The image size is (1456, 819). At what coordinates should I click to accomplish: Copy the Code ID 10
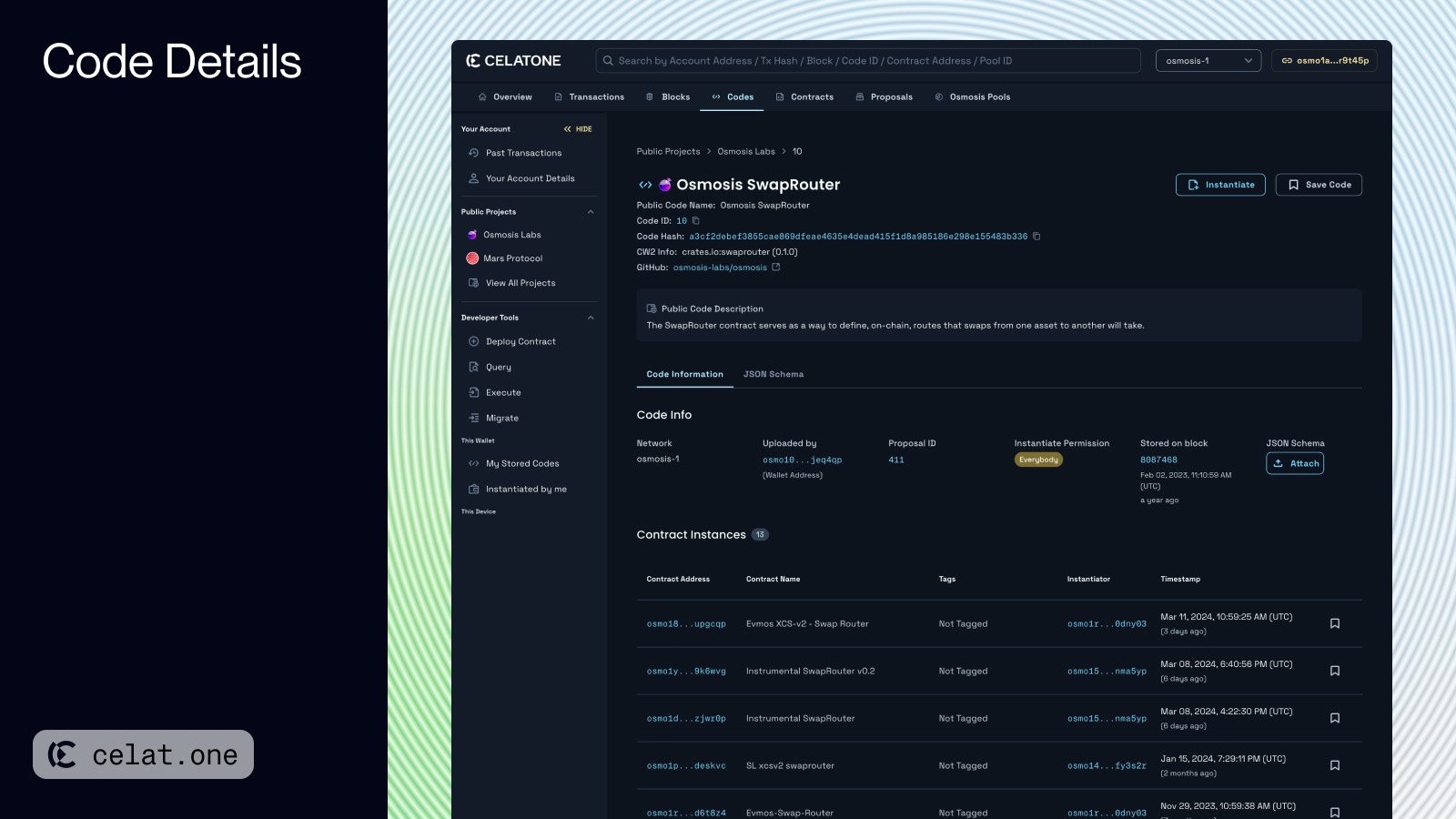coord(696,221)
